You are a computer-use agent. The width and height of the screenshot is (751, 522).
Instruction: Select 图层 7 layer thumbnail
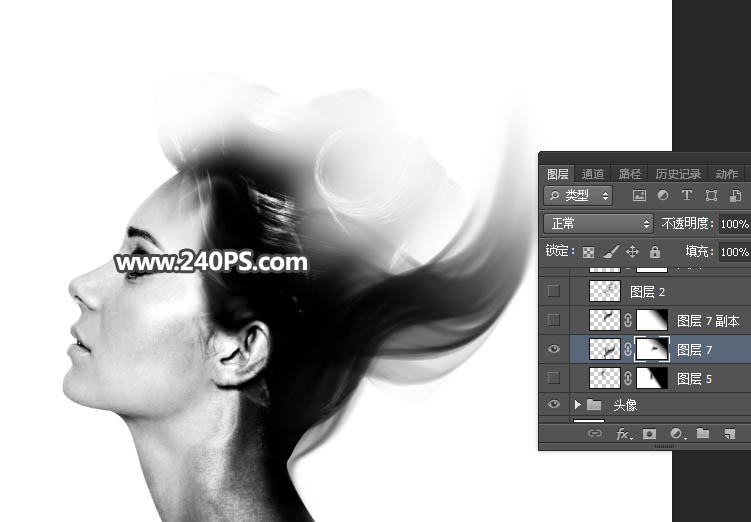(x=604, y=350)
